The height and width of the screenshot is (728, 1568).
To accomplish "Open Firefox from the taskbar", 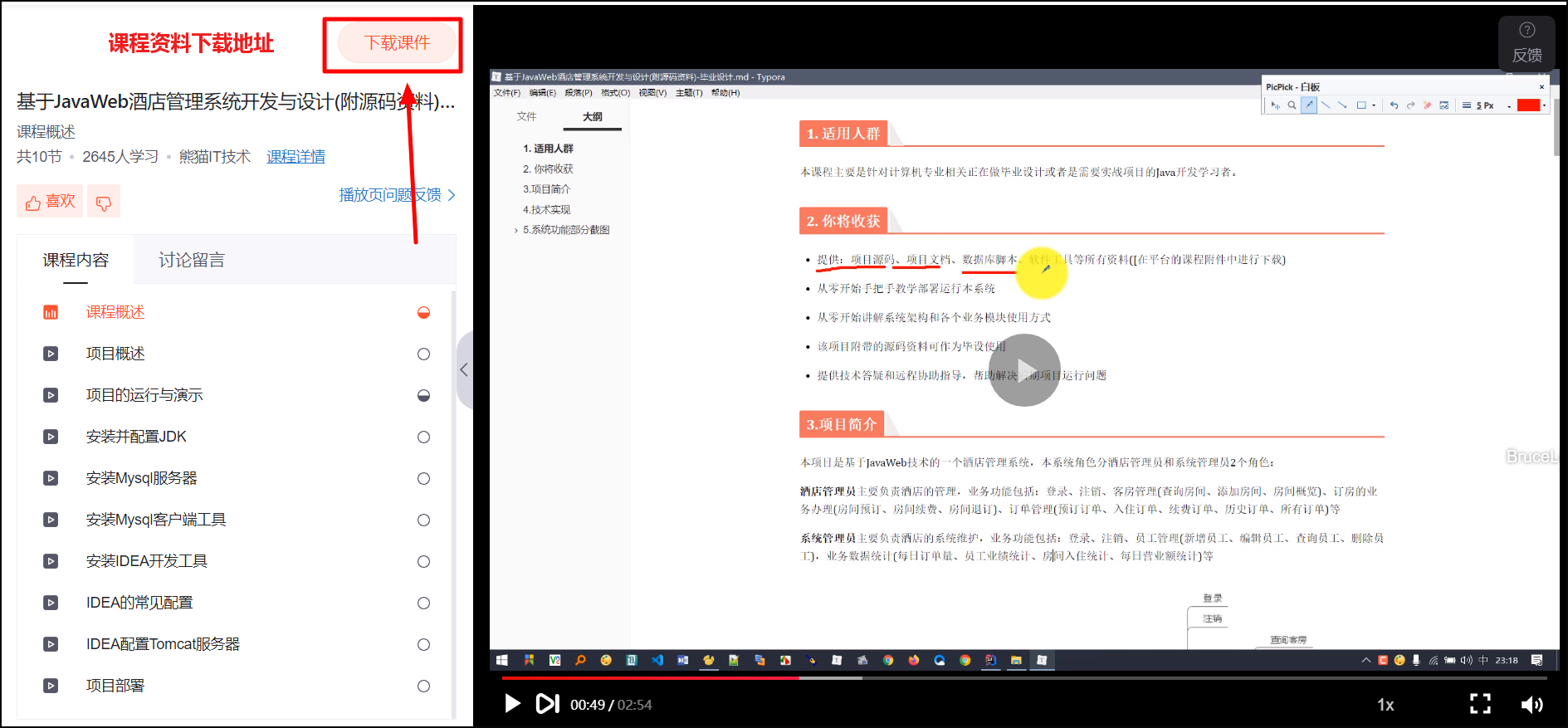I will point(914,661).
